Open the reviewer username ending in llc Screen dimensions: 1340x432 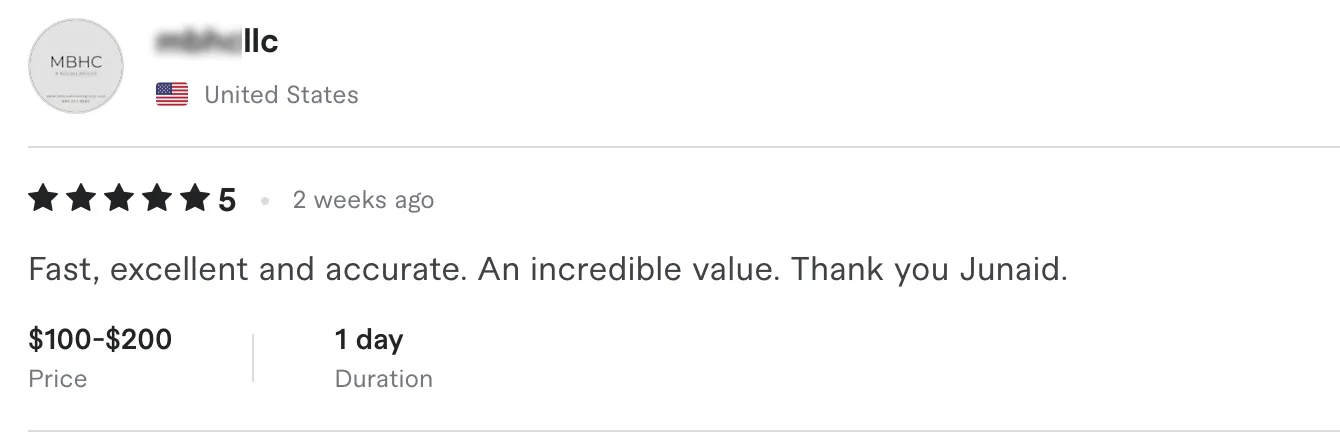tap(217, 41)
